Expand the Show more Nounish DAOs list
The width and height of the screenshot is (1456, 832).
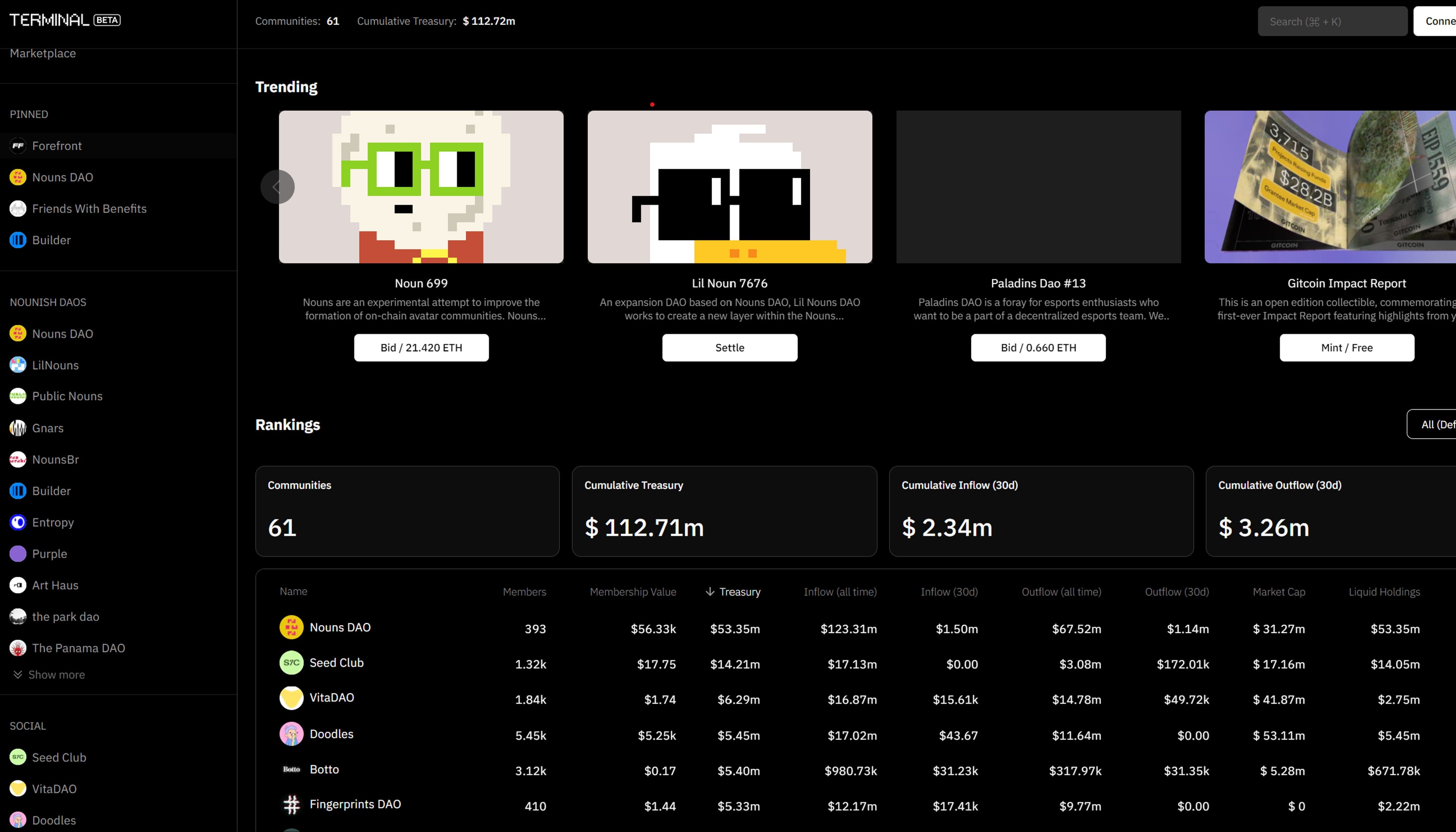(49, 675)
